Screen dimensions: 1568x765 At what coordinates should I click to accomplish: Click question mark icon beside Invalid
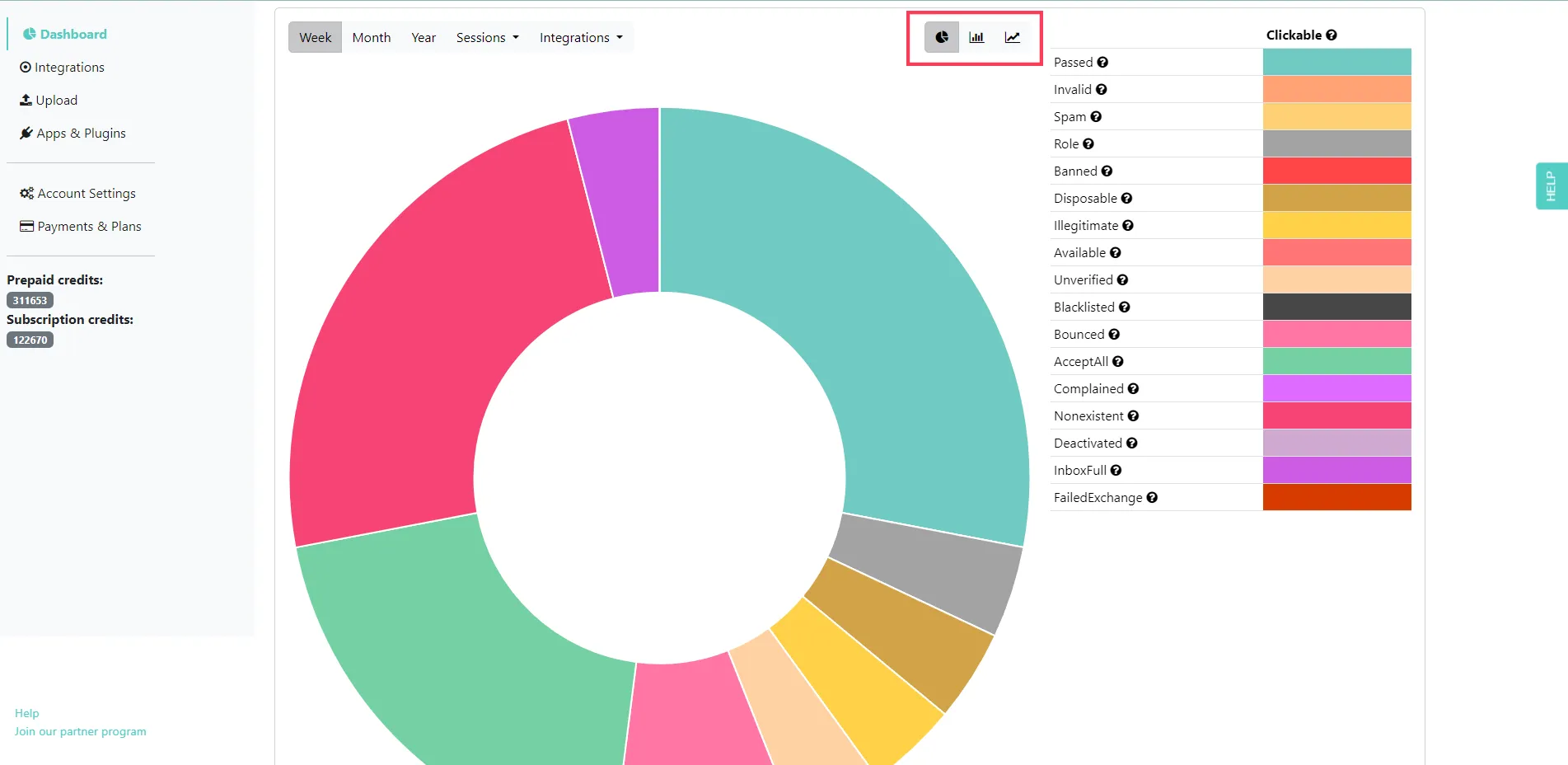(1101, 89)
